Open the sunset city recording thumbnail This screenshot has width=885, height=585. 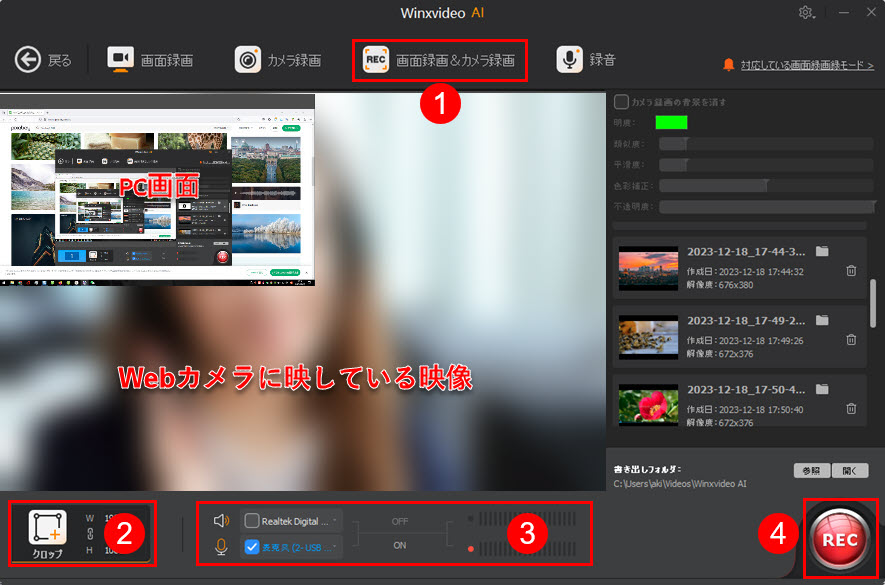[x=648, y=268]
